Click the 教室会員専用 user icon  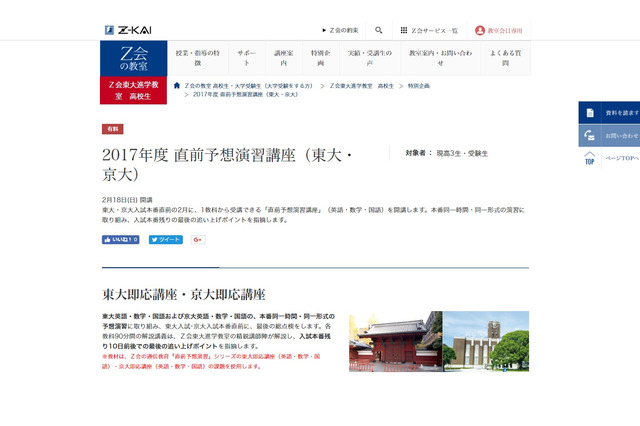point(480,30)
